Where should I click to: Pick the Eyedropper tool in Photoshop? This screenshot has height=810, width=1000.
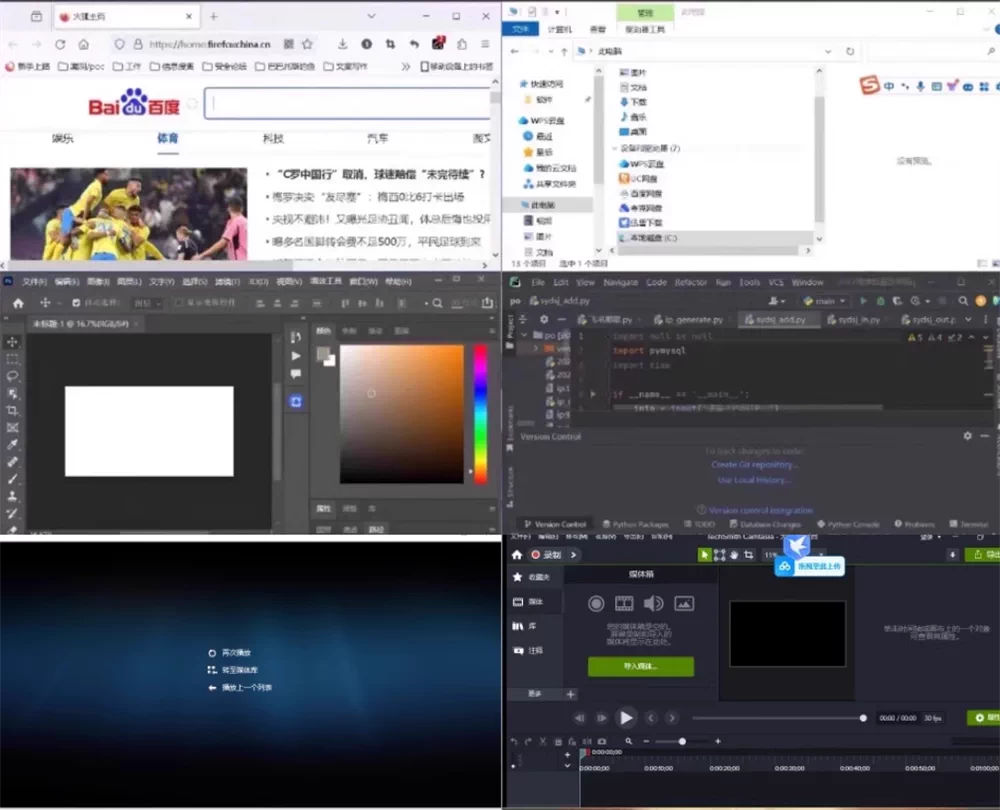click(13, 445)
